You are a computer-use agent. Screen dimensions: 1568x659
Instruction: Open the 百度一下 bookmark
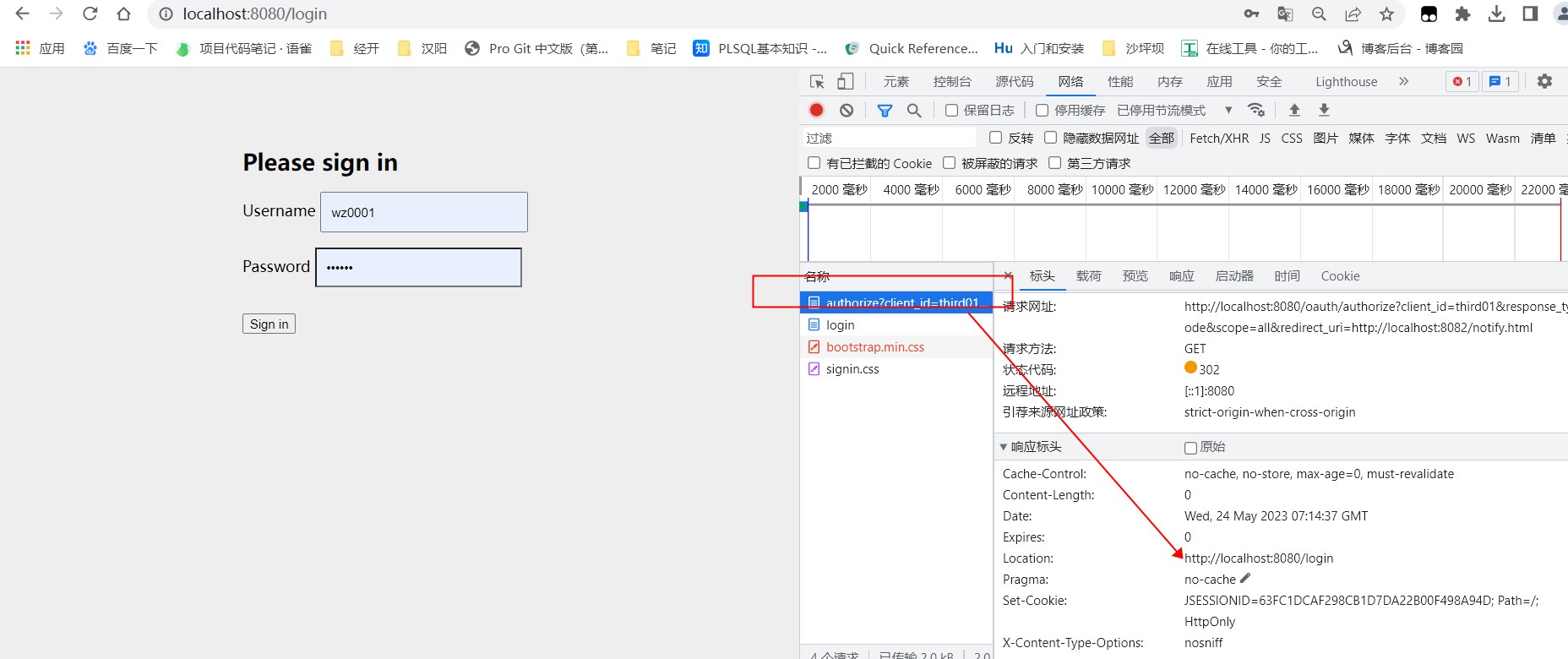coord(120,48)
